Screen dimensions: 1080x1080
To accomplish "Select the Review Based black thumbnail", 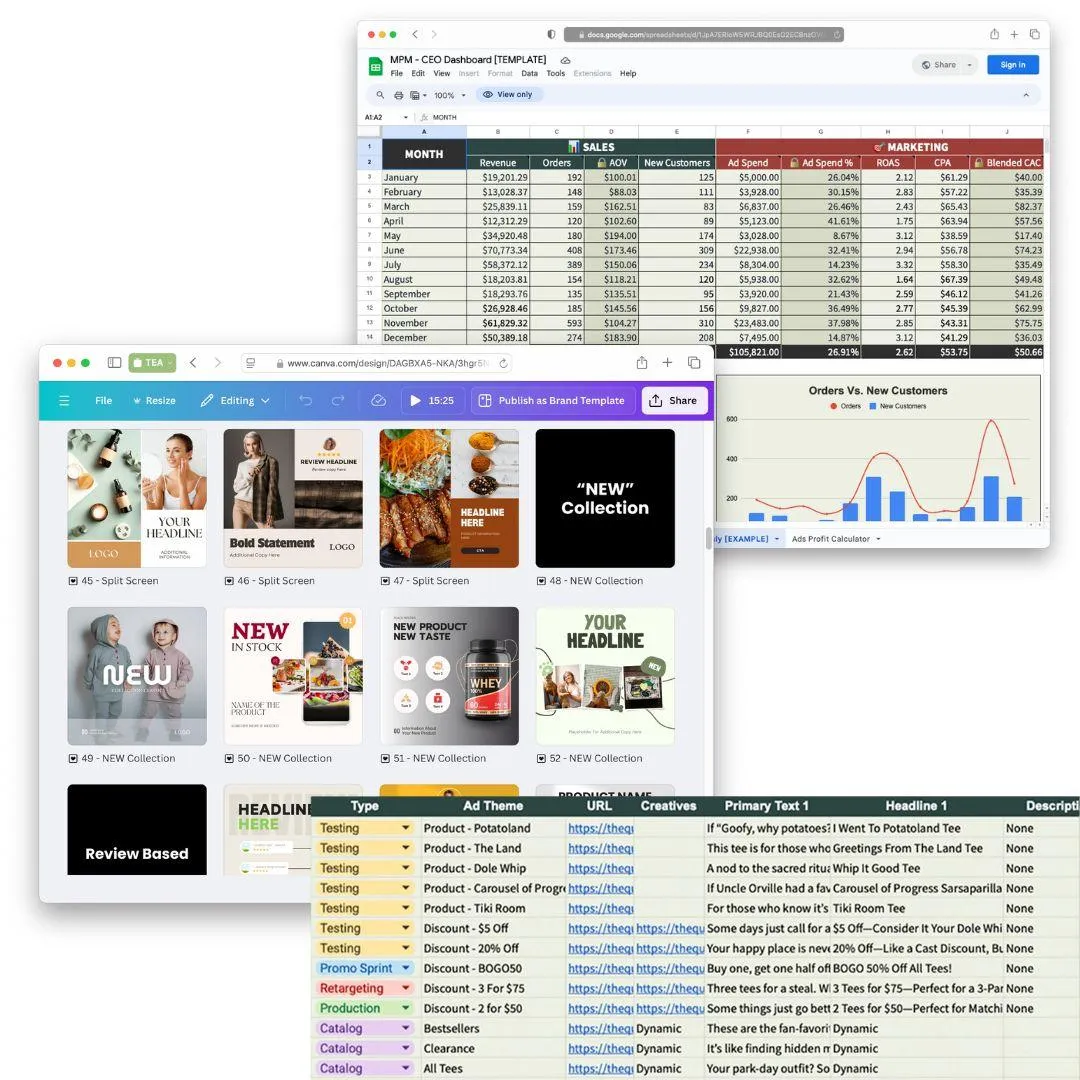I will pos(137,830).
